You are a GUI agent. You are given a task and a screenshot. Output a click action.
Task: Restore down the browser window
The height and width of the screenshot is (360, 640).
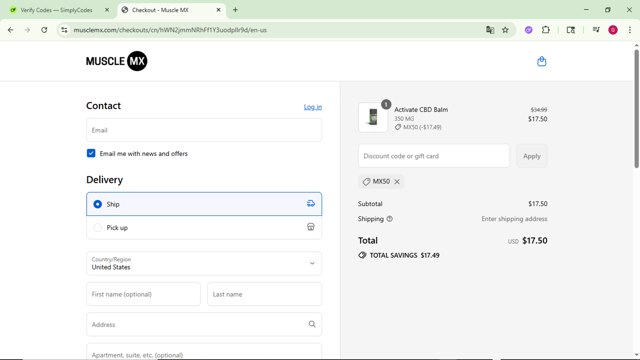click(608, 10)
